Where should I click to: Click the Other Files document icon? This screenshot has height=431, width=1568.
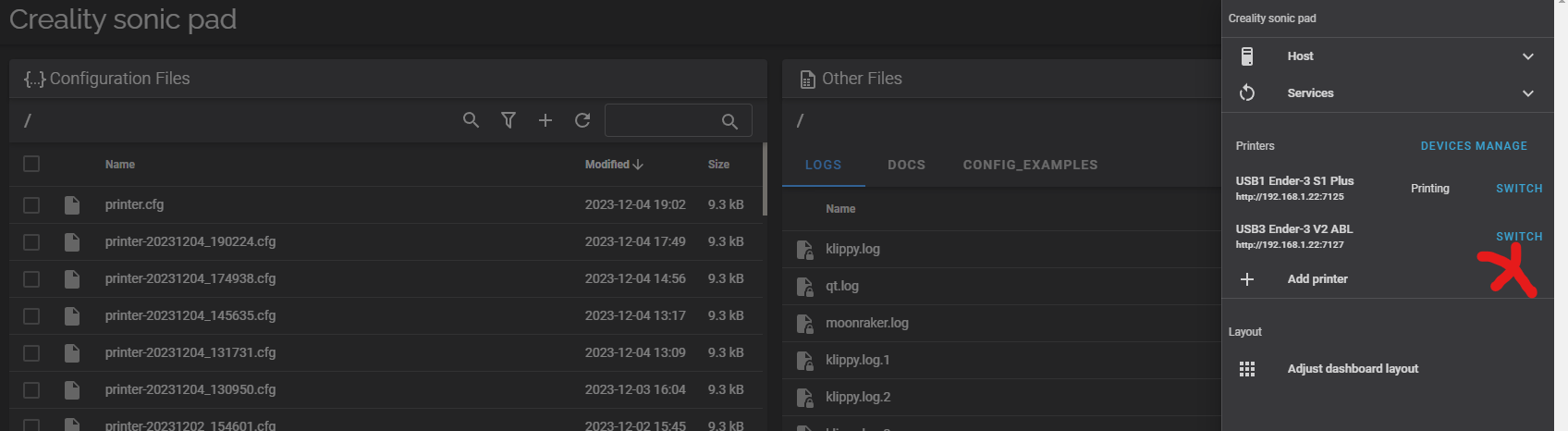pyautogui.click(x=807, y=80)
